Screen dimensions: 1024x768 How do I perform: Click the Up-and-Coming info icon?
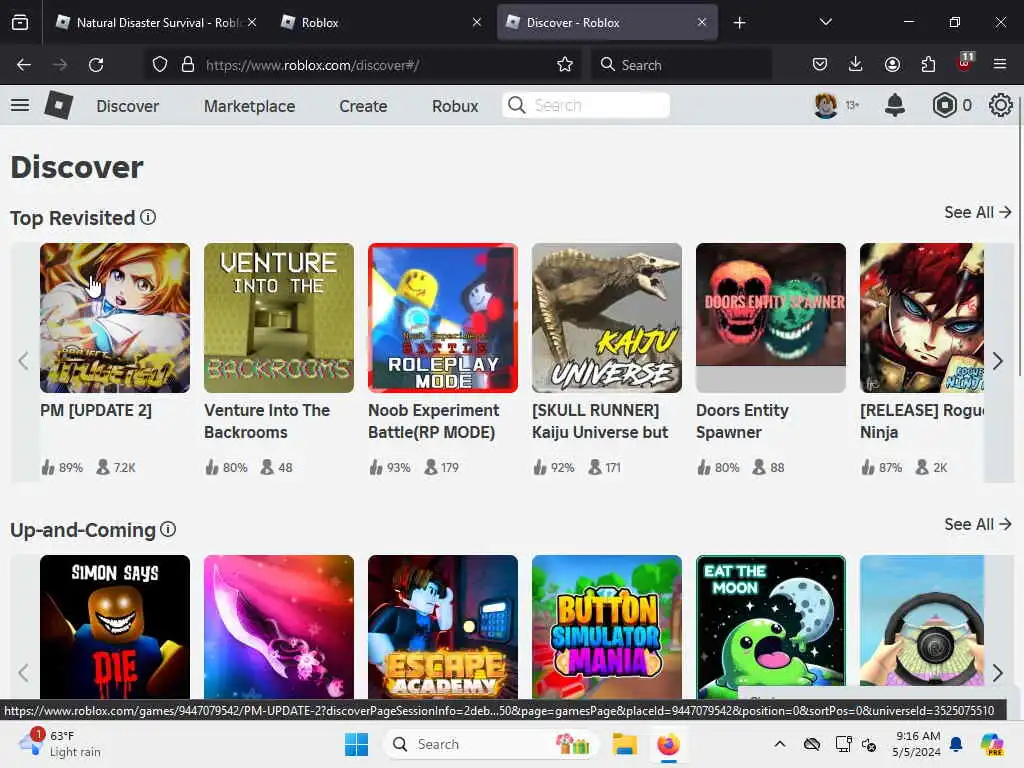pos(168,529)
